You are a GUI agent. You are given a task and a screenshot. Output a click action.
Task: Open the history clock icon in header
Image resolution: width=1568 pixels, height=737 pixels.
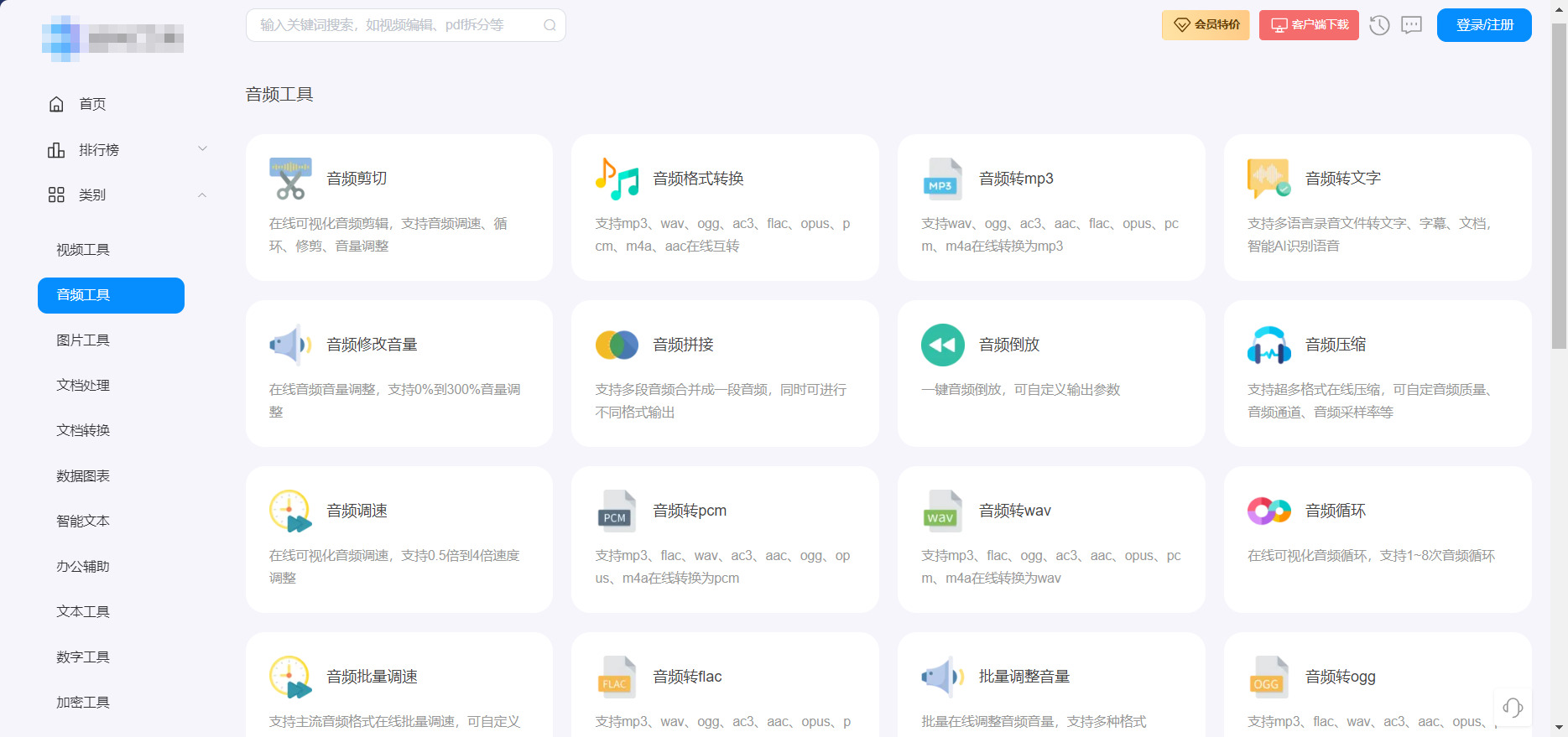click(x=1379, y=25)
